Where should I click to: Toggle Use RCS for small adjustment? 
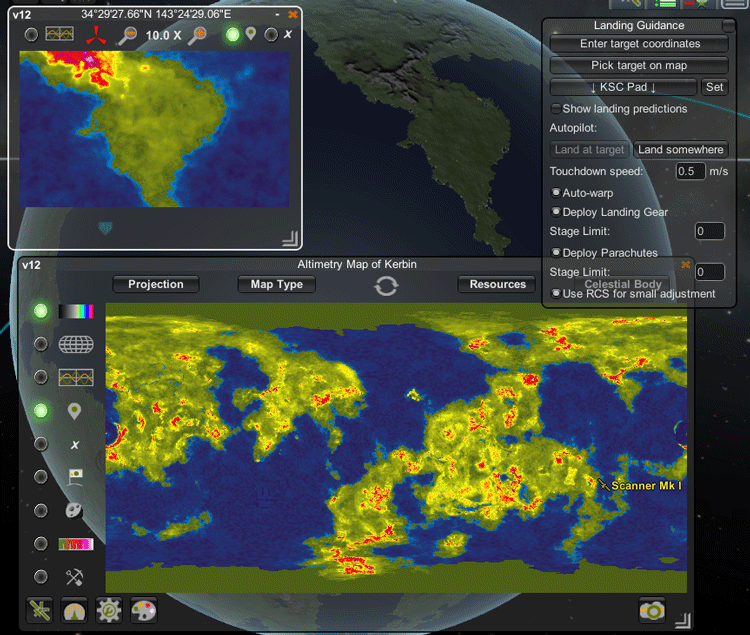coord(555,293)
